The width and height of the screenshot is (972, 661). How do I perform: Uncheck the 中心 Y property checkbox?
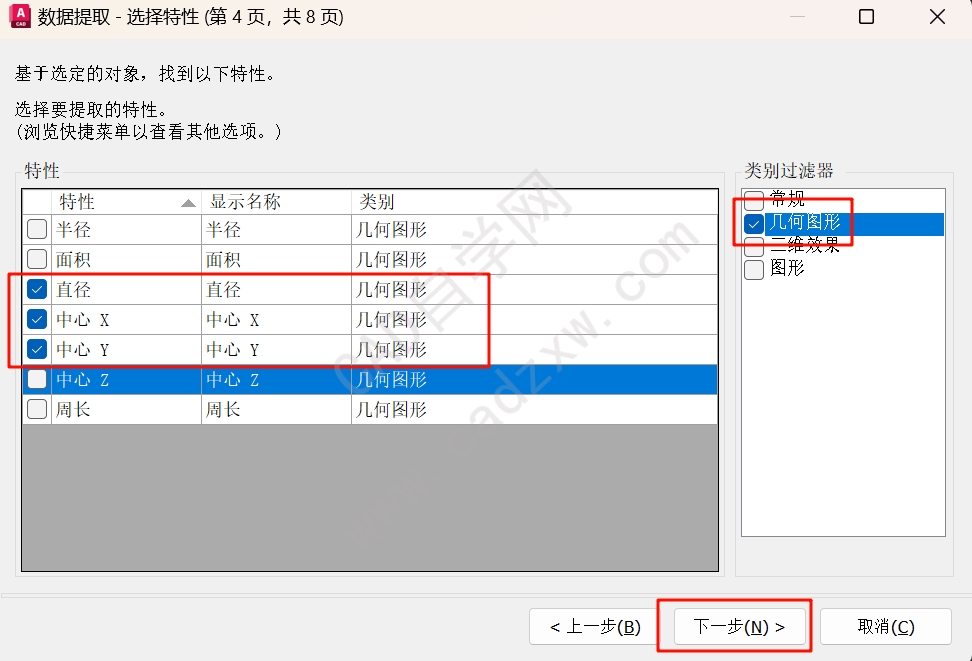37,349
